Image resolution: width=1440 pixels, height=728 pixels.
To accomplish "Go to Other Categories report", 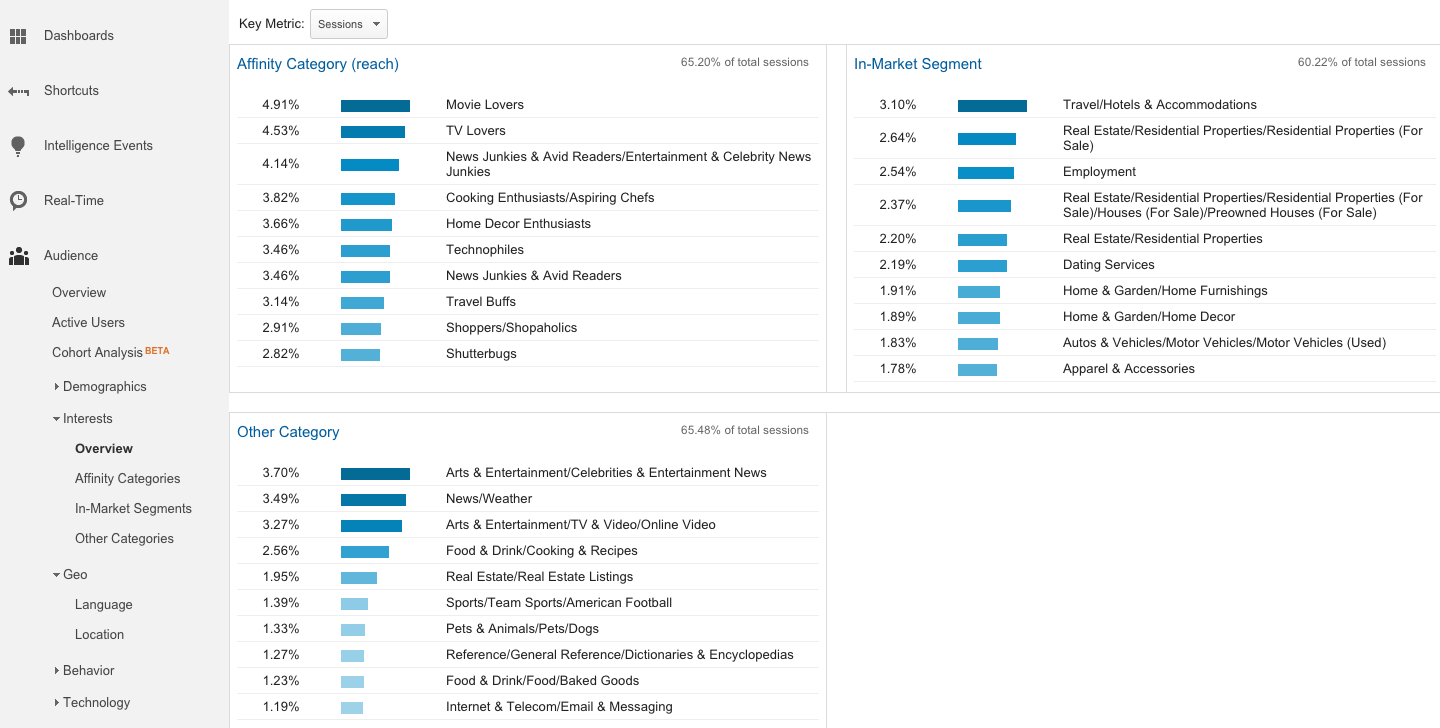I will pos(124,539).
